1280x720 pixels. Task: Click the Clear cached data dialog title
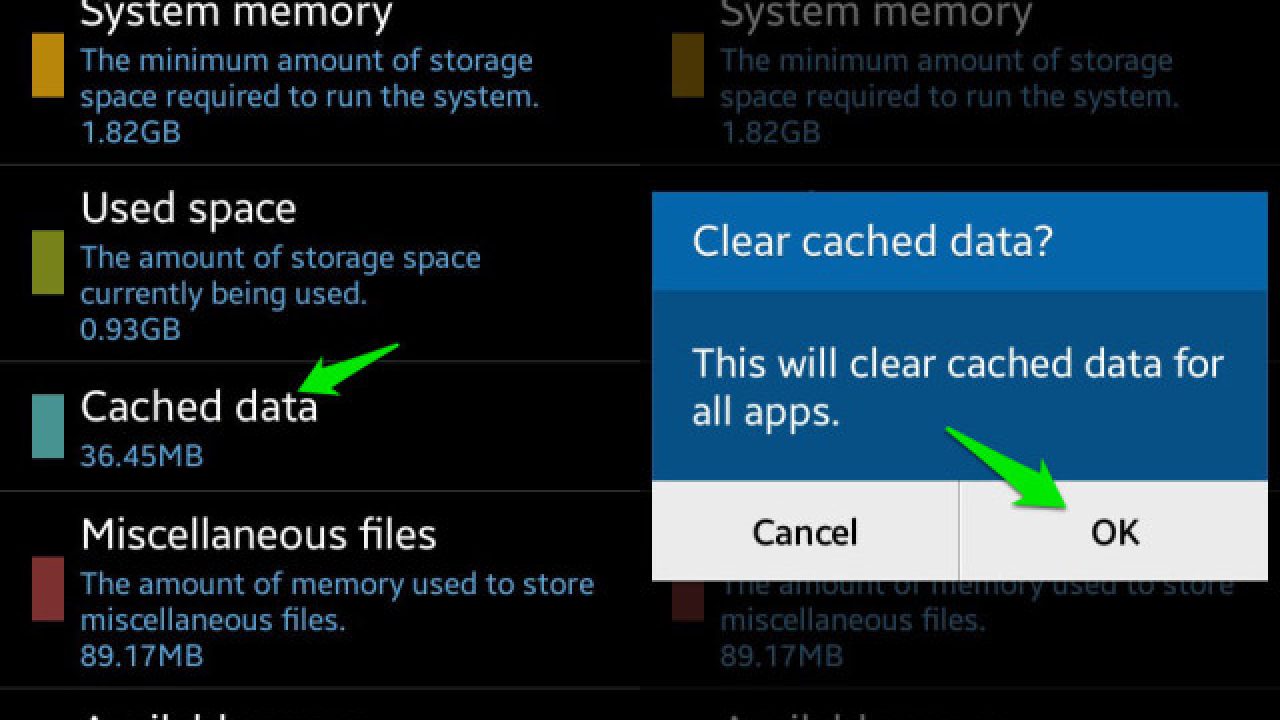tap(848, 241)
